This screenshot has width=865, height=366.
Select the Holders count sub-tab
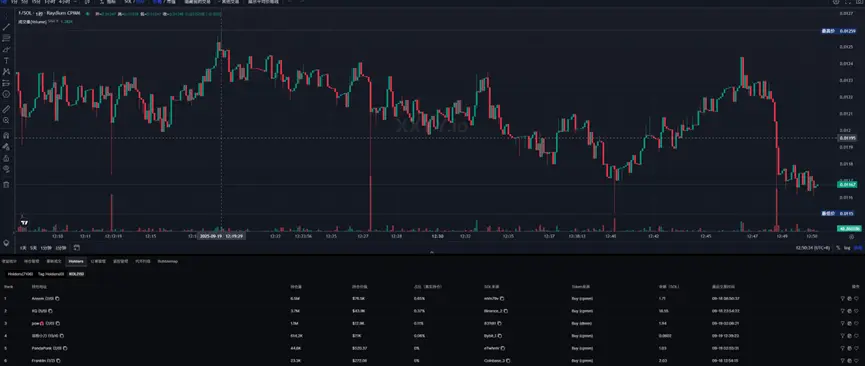click(20, 274)
